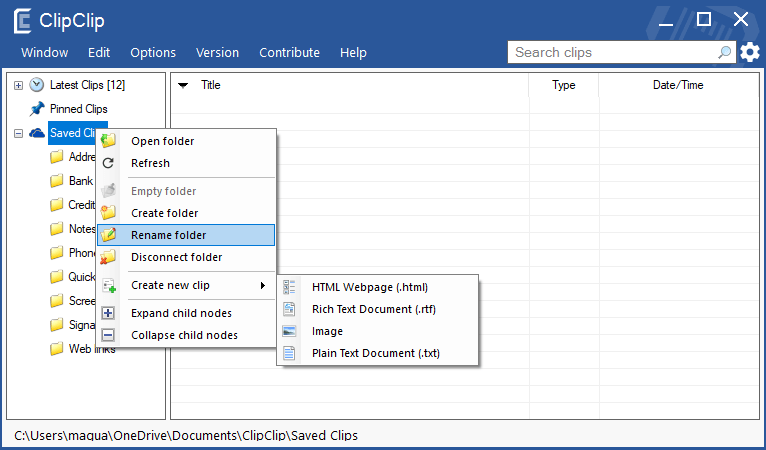Click the settings gear icon
This screenshot has width=766, height=450.
(x=750, y=52)
